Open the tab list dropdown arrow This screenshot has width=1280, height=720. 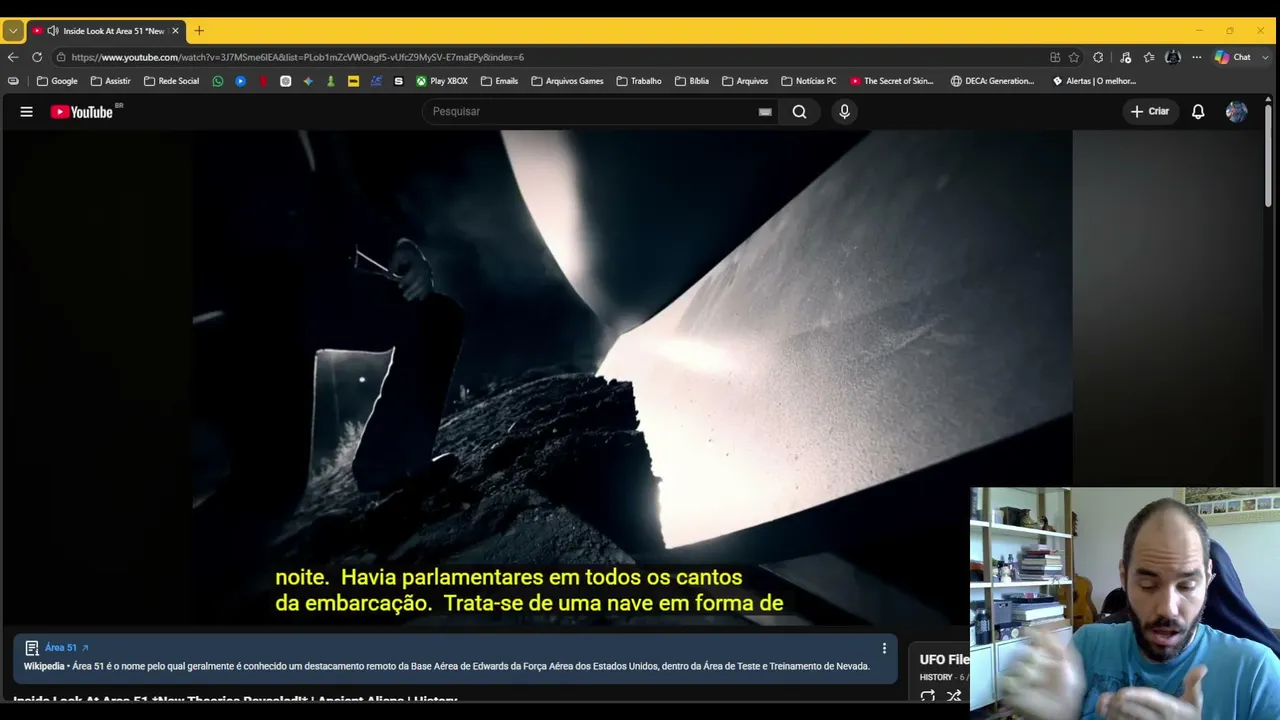click(13, 31)
